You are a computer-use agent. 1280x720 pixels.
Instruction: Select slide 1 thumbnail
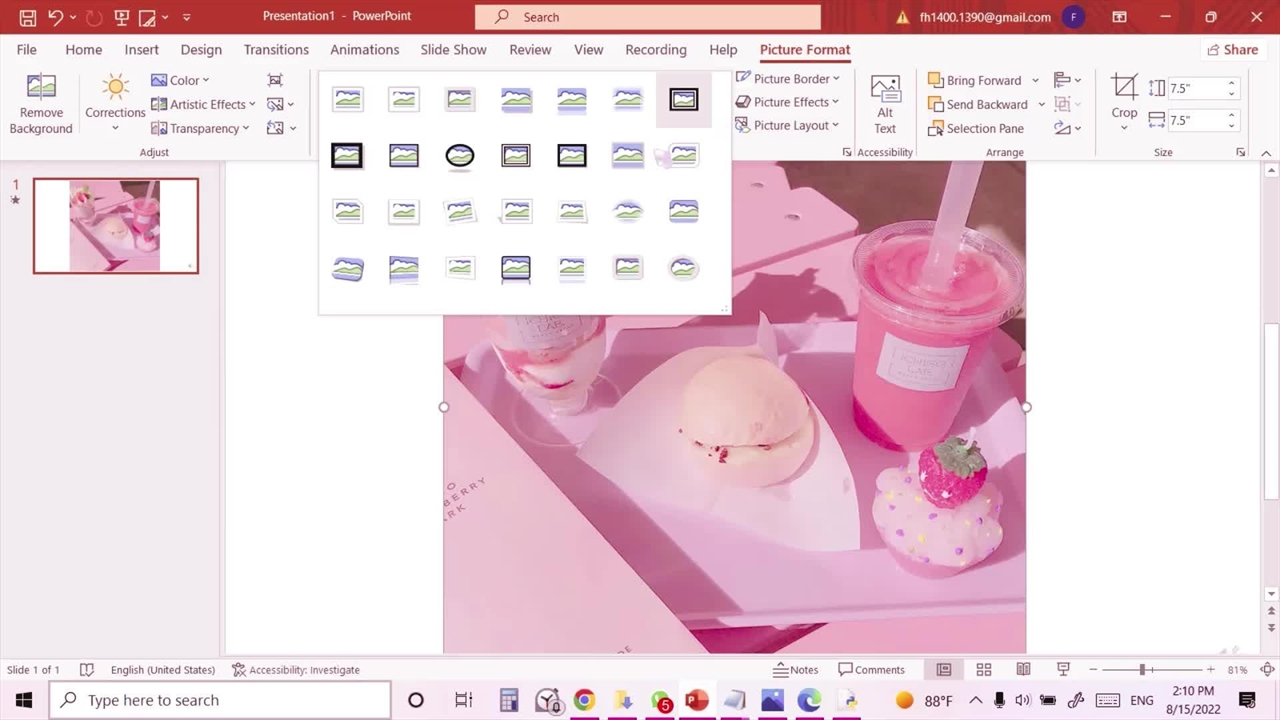click(x=116, y=226)
